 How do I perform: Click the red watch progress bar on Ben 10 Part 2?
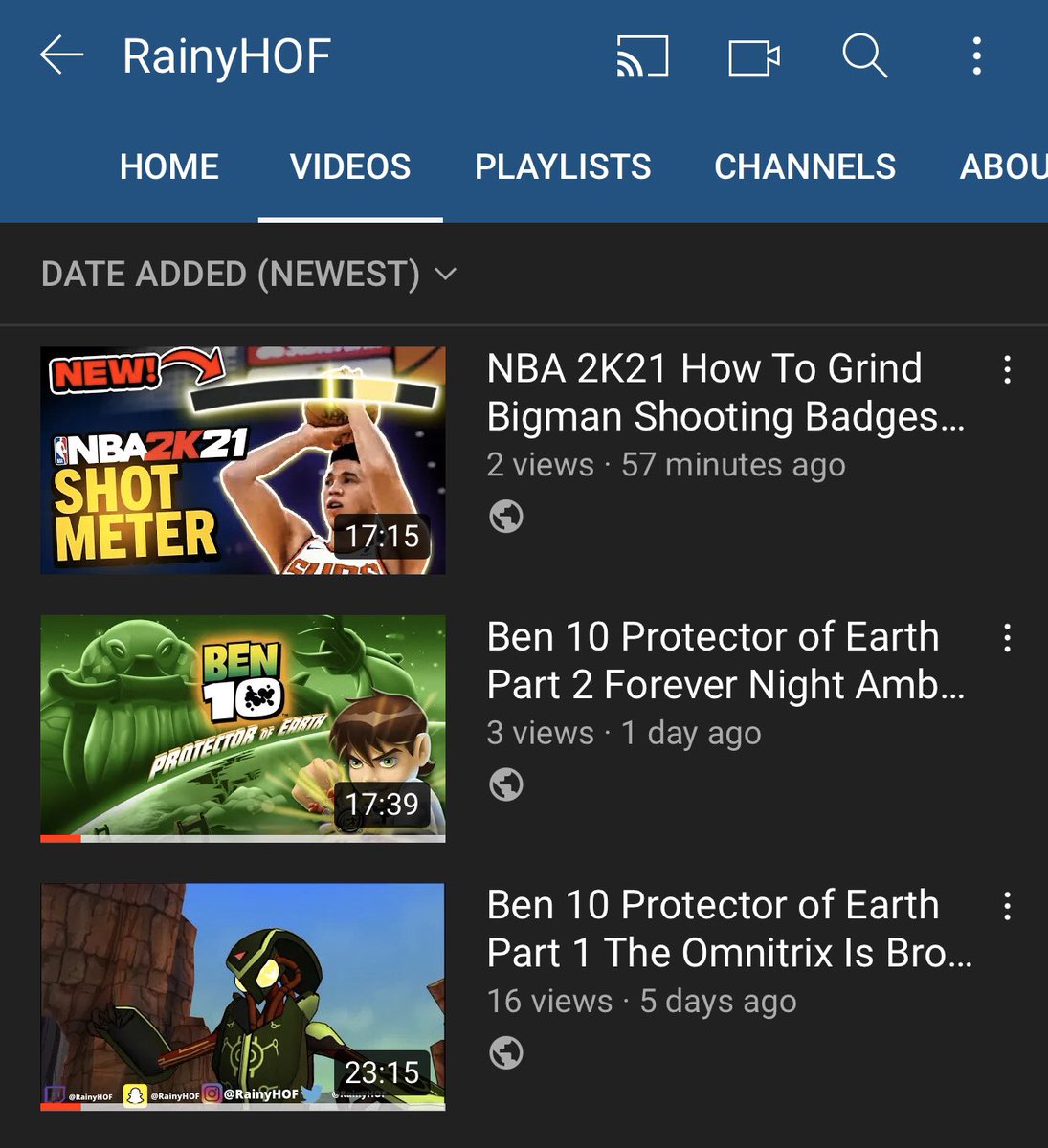60,839
